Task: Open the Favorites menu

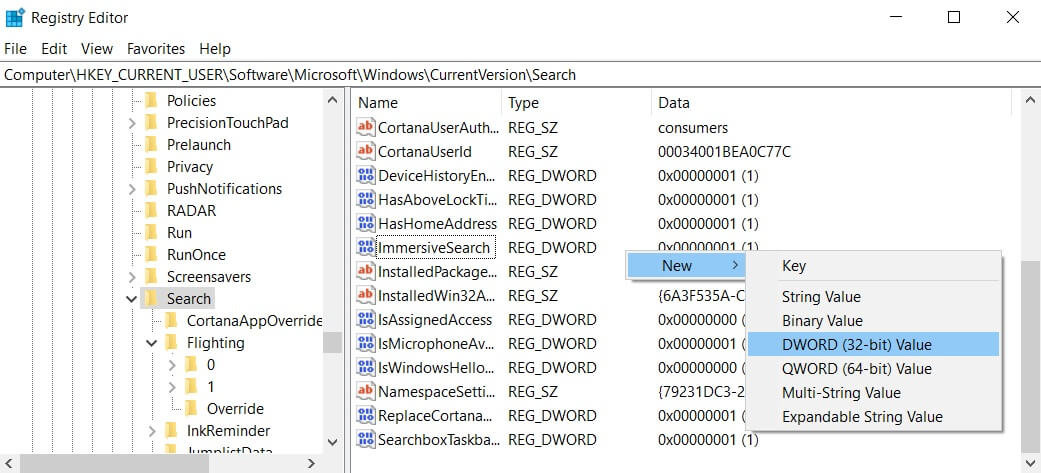Action: point(155,48)
